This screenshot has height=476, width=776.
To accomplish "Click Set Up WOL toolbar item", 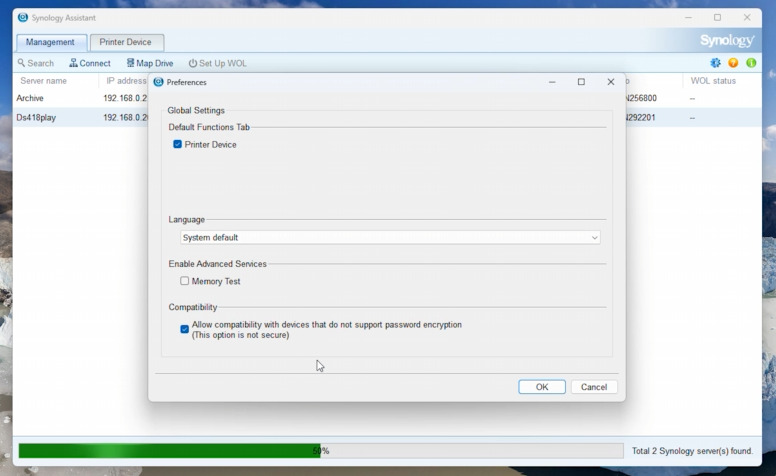I will (x=217, y=63).
